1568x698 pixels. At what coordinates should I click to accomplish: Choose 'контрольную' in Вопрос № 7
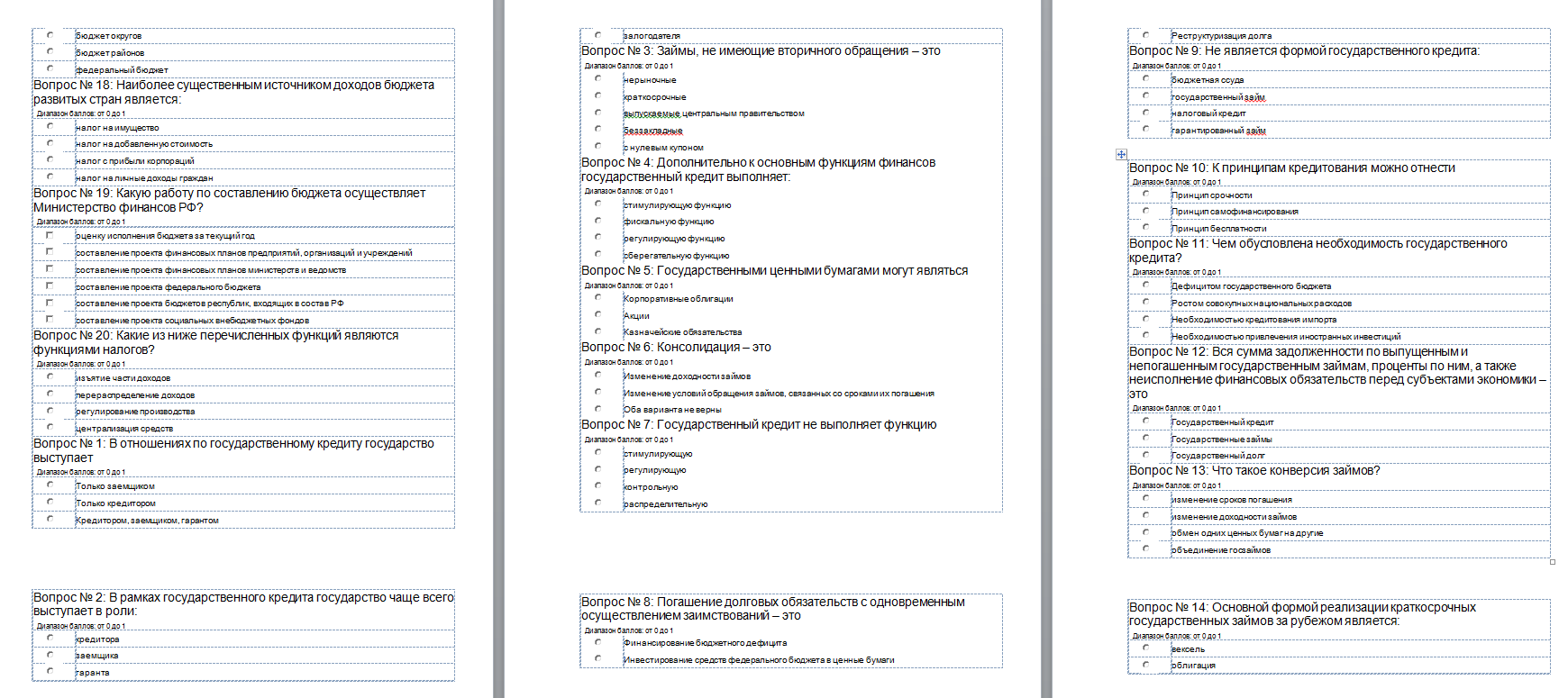tap(598, 485)
